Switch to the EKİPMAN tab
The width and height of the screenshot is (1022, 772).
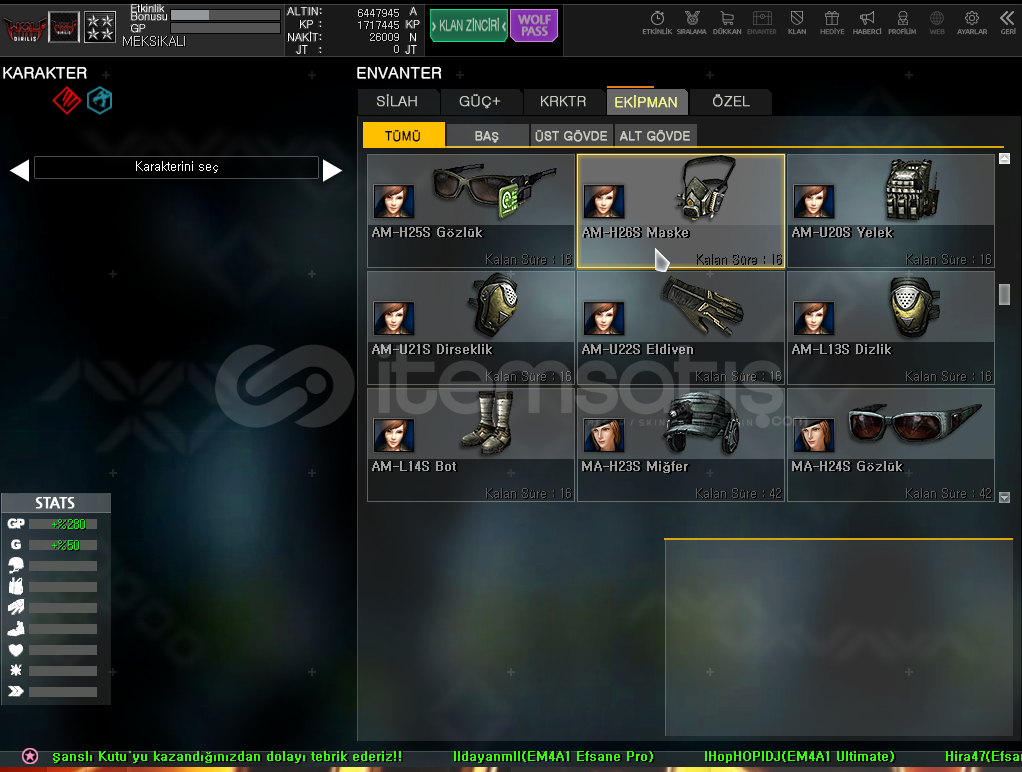click(646, 102)
